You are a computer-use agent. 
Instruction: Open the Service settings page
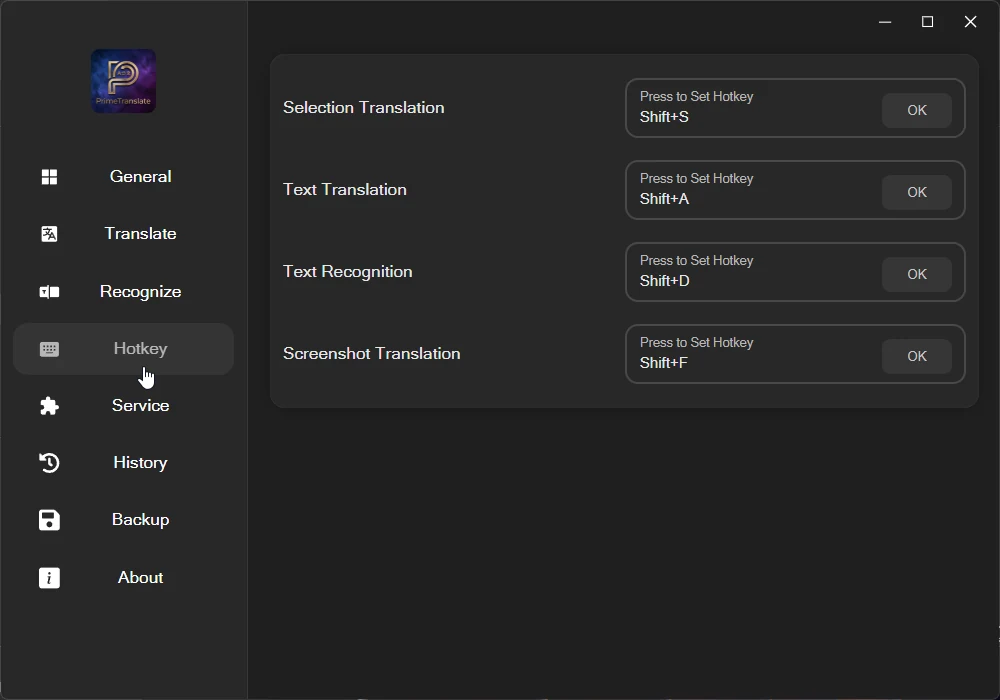tap(123, 406)
